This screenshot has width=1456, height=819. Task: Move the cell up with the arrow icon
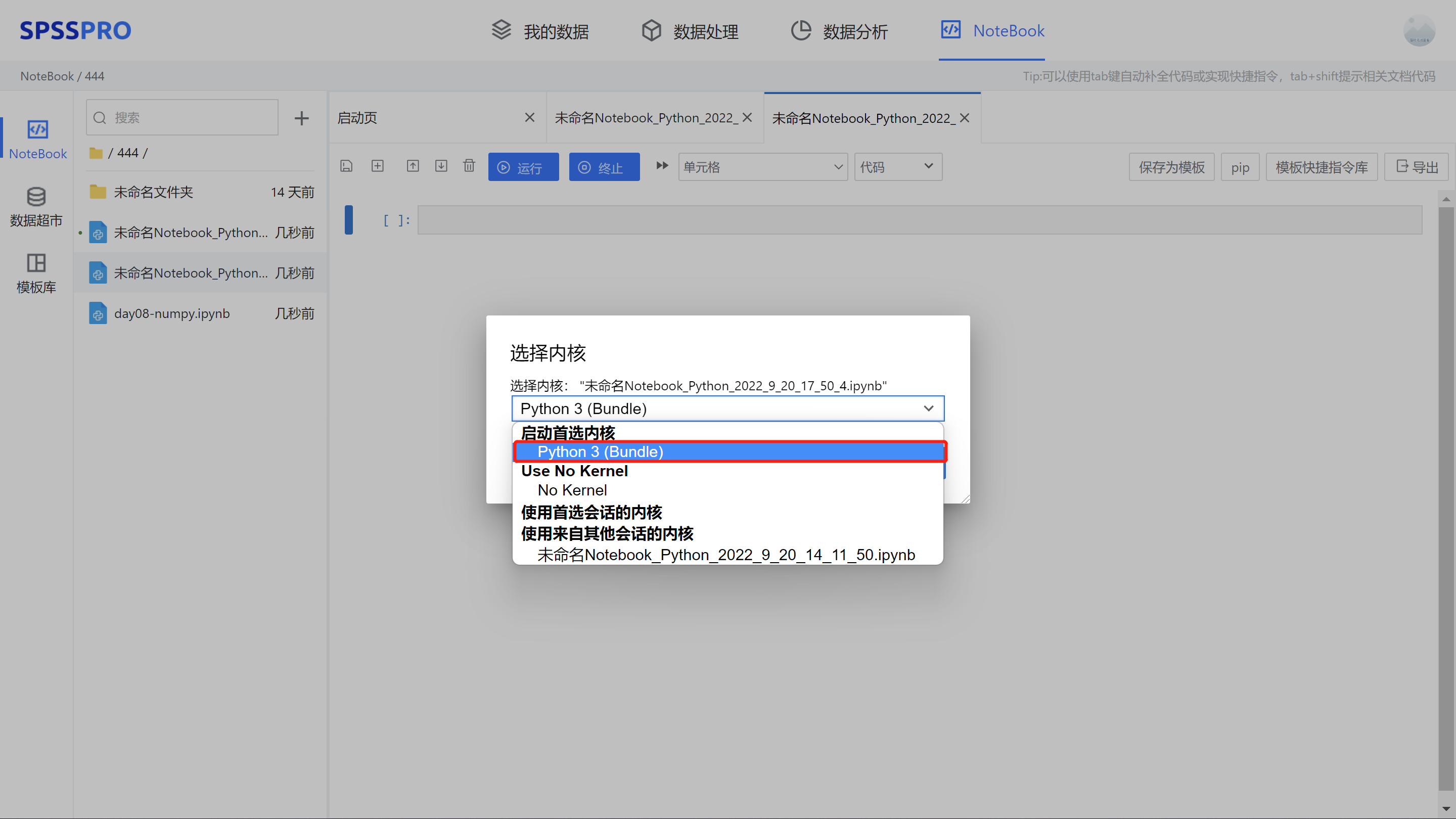pos(413,166)
